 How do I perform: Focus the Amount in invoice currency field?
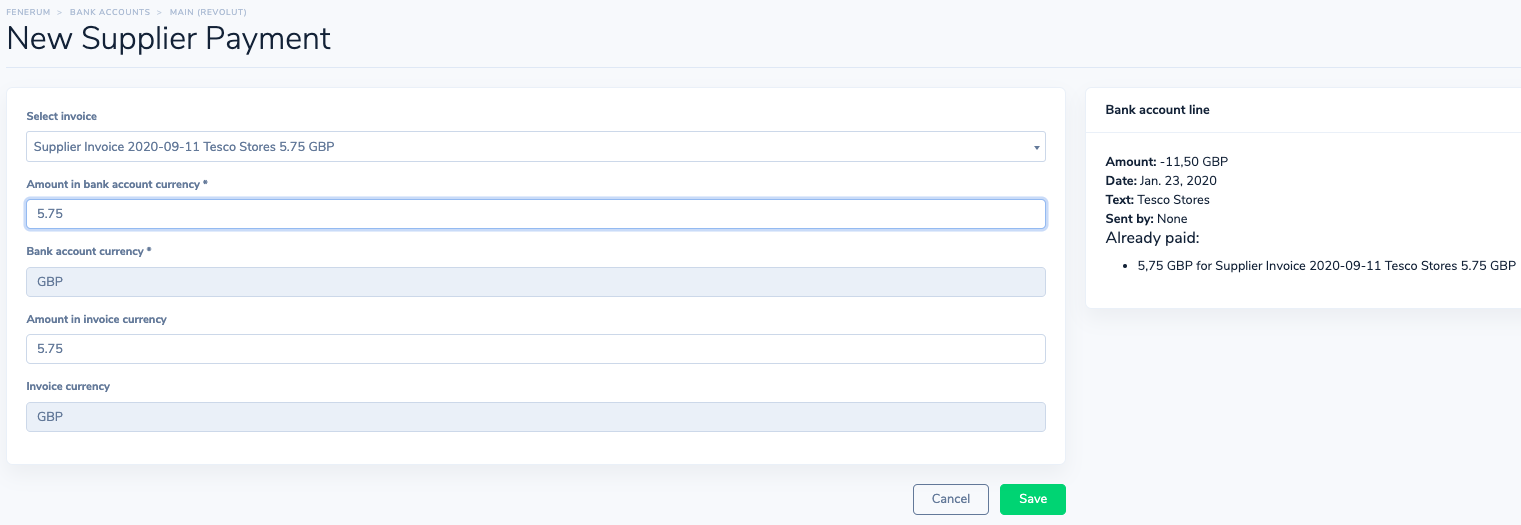(535, 349)
